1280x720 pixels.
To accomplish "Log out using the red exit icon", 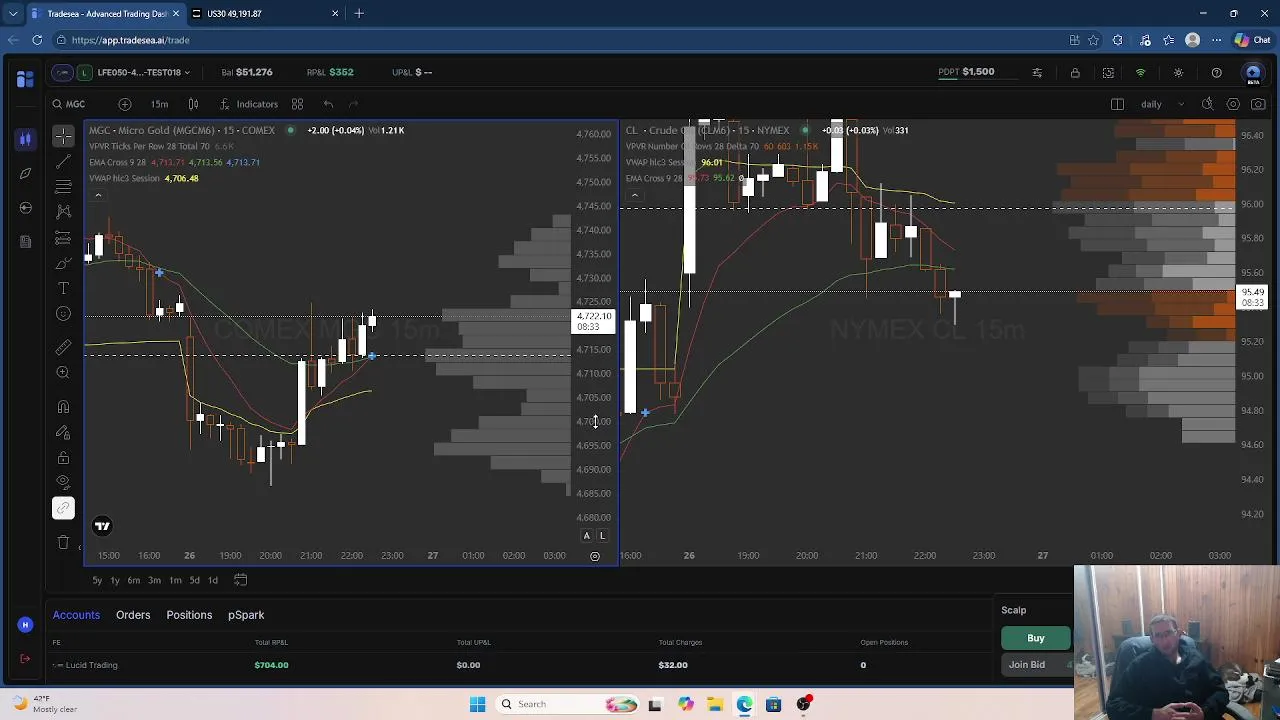I will (25, 659).
